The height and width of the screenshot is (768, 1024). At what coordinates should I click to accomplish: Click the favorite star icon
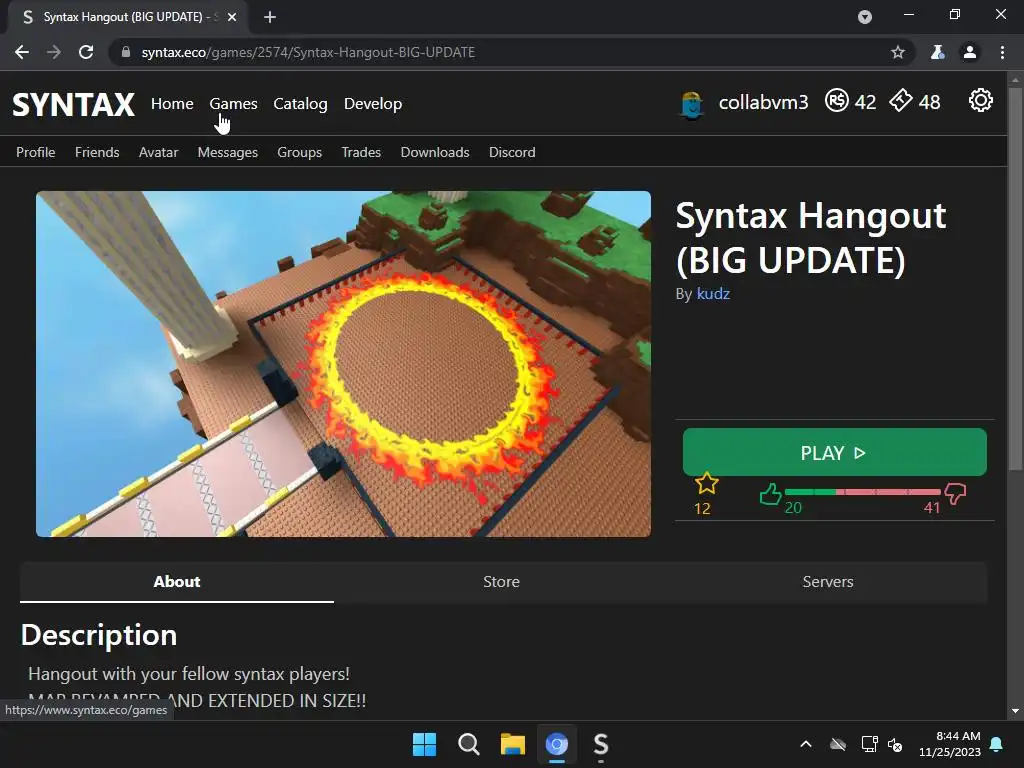[x=707, y=484]
